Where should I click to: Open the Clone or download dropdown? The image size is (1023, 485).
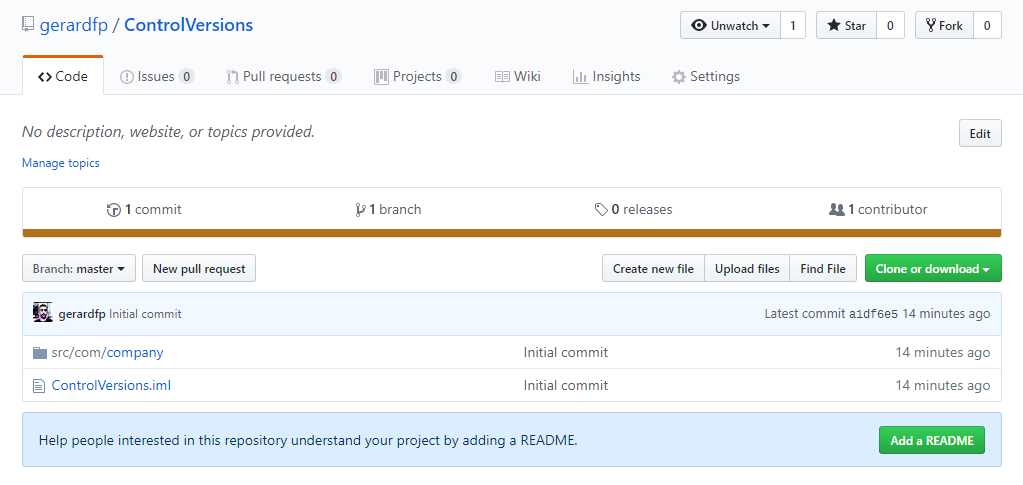tap(932, 269)
